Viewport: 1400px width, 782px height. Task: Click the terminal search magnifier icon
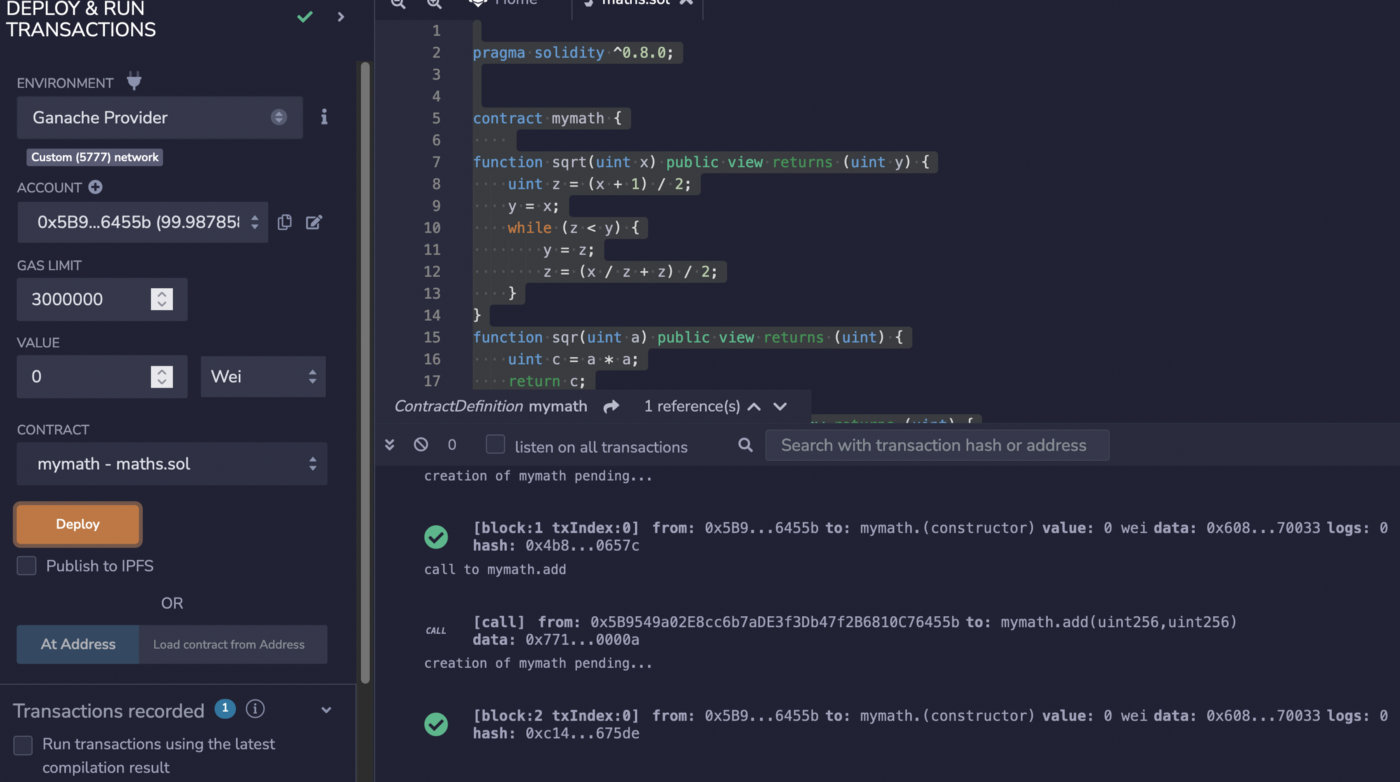coord(745,445)
